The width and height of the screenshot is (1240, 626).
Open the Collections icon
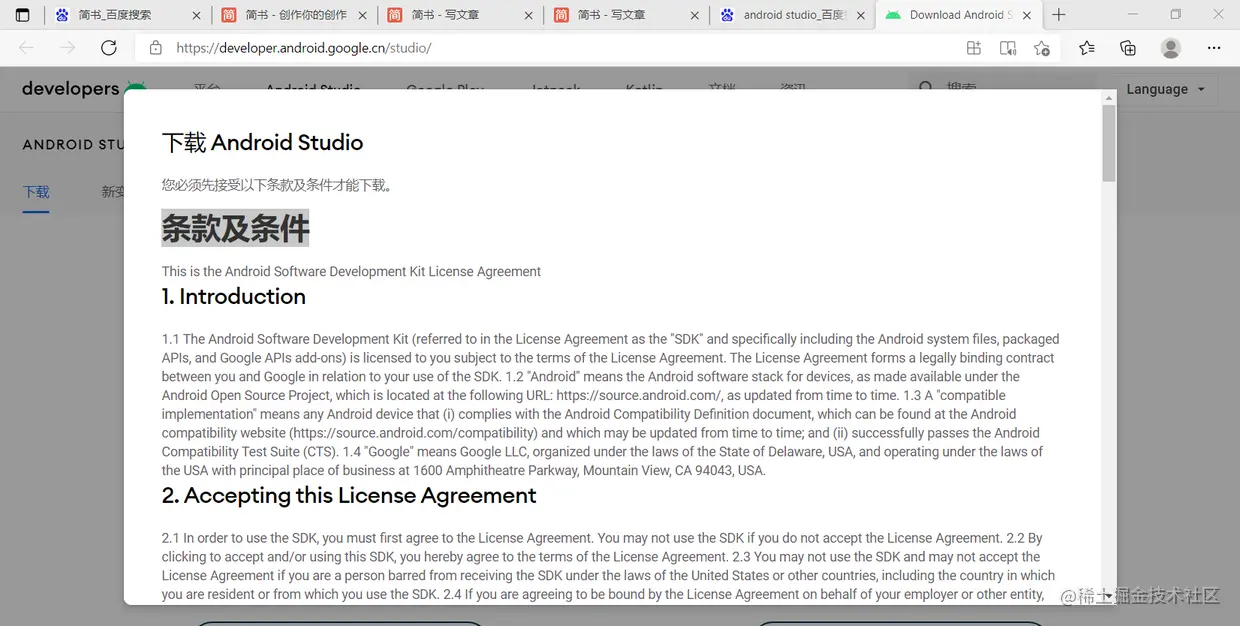(1128, 47)
